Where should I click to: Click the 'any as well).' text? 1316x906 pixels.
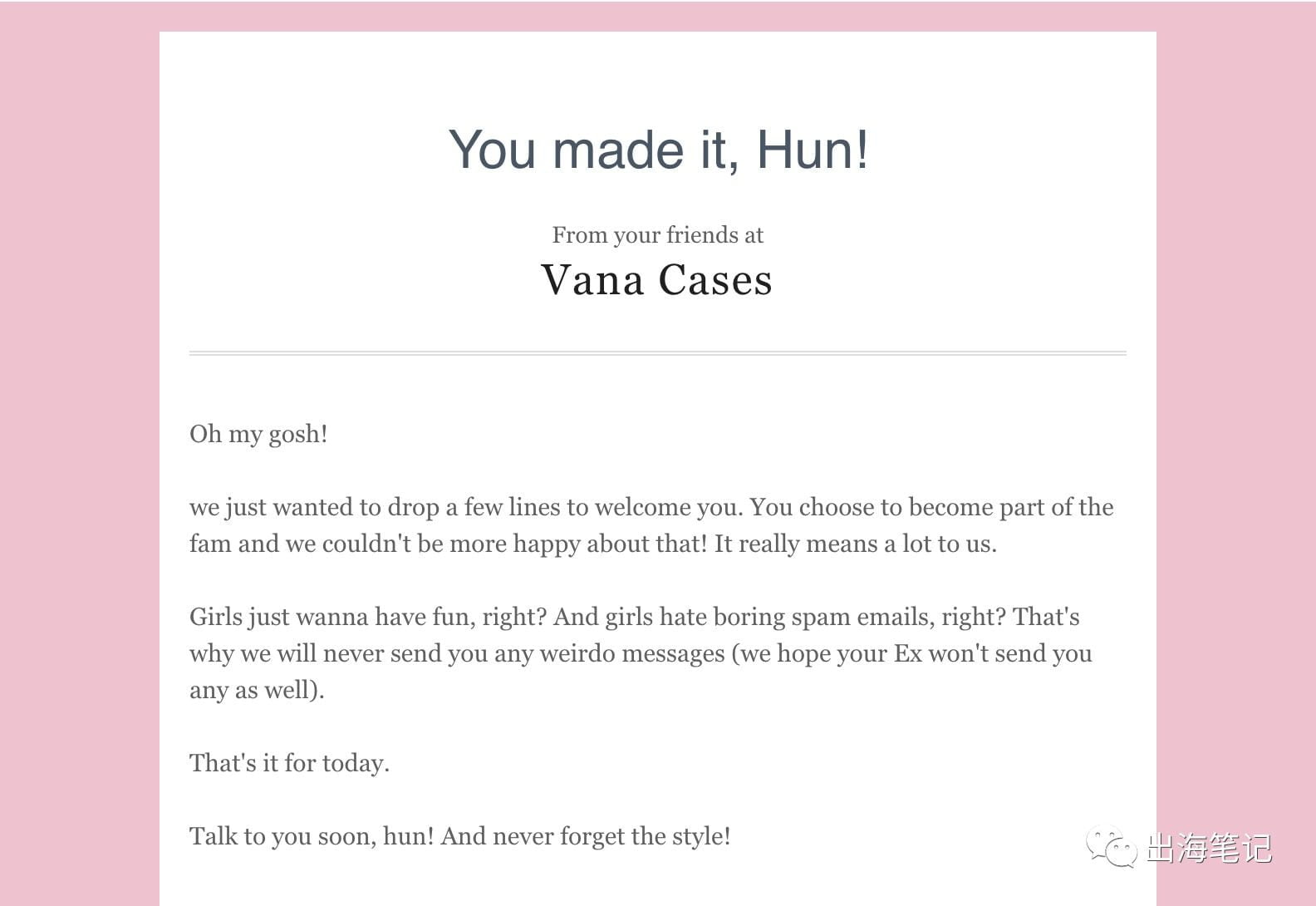257,690
